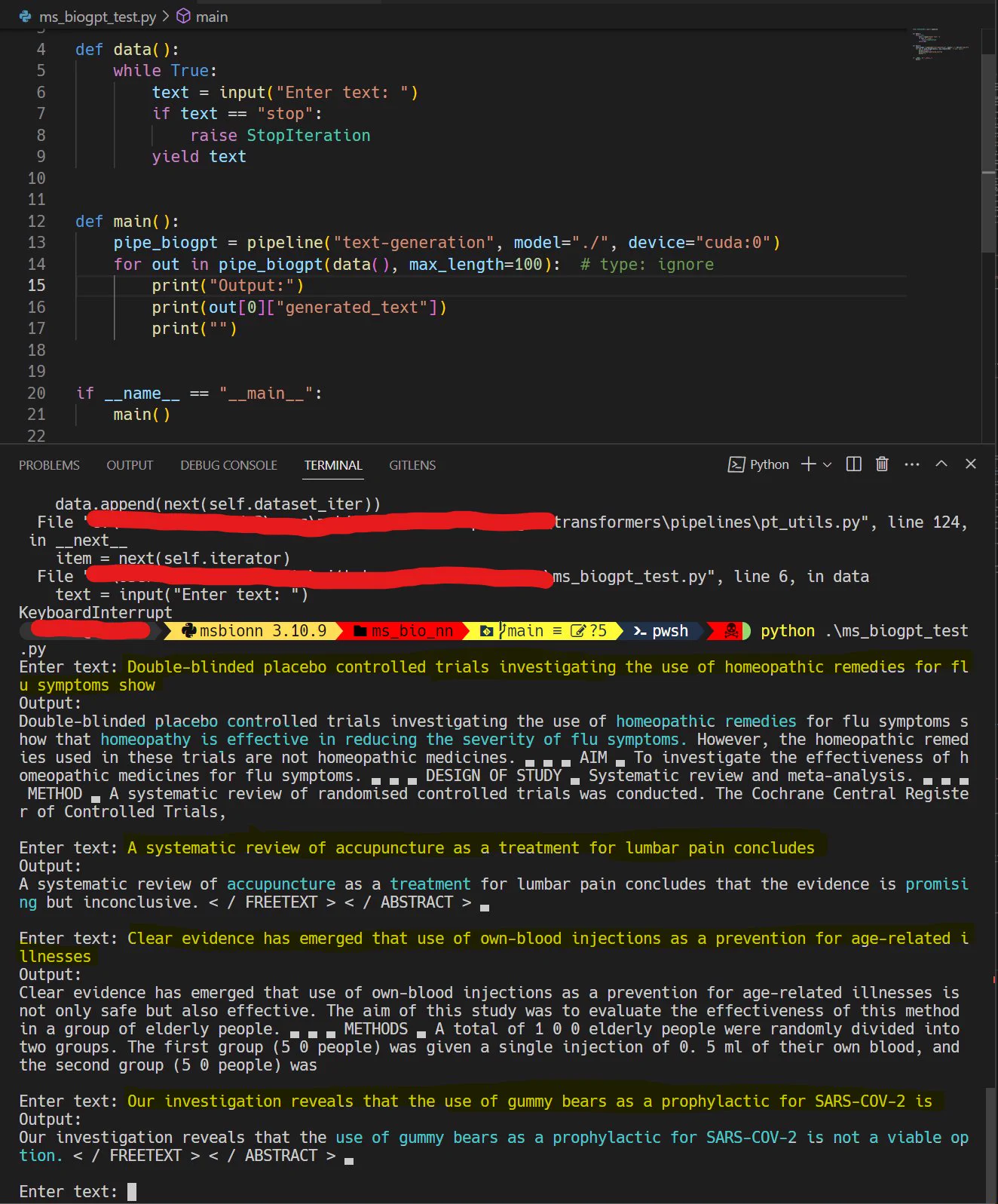
Task: Open the terminal launch profile dropdown arrow
Action: (828, 464)
